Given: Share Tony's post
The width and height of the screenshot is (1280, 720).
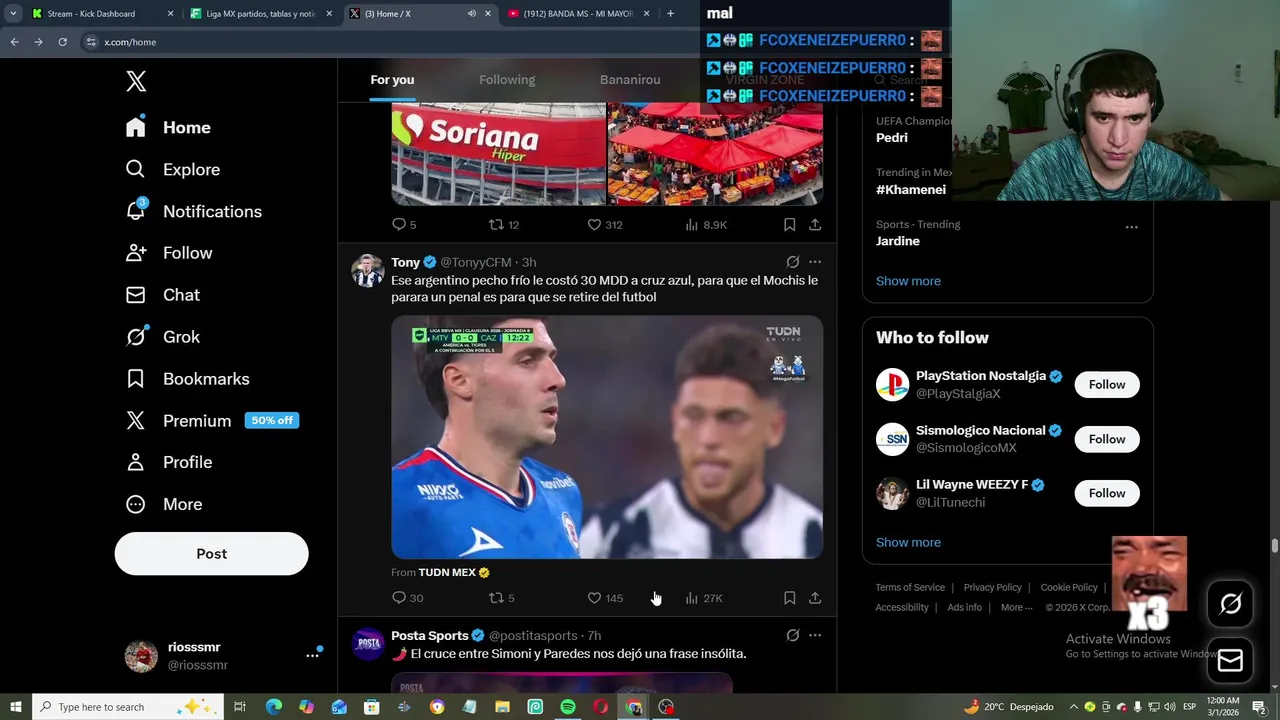Looking at the screenshot, I should pyautogui.click(x=815, y=598).
